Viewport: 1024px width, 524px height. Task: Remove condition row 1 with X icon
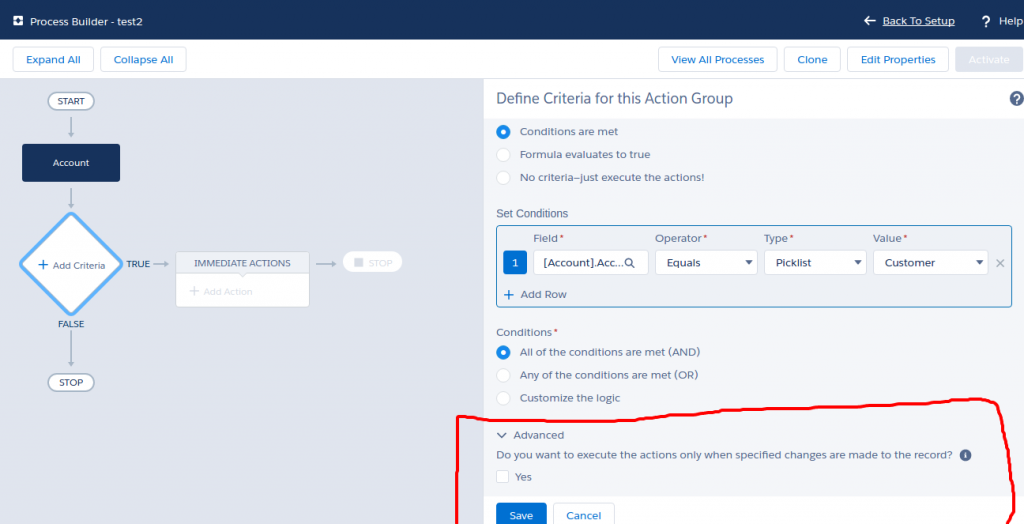1000,263
